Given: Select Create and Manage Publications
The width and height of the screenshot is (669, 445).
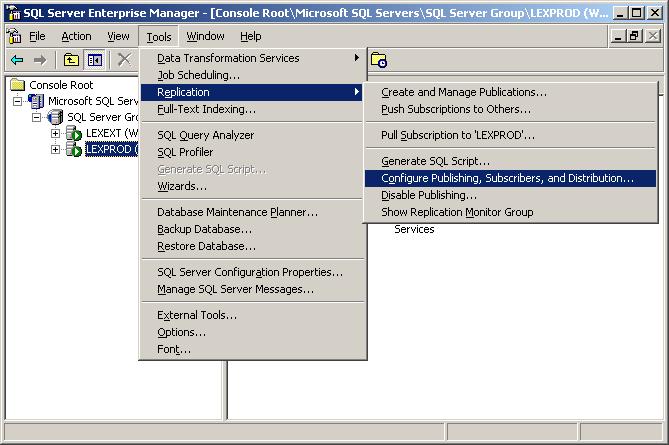Looking at the screenshot, I should click(510, 92).
